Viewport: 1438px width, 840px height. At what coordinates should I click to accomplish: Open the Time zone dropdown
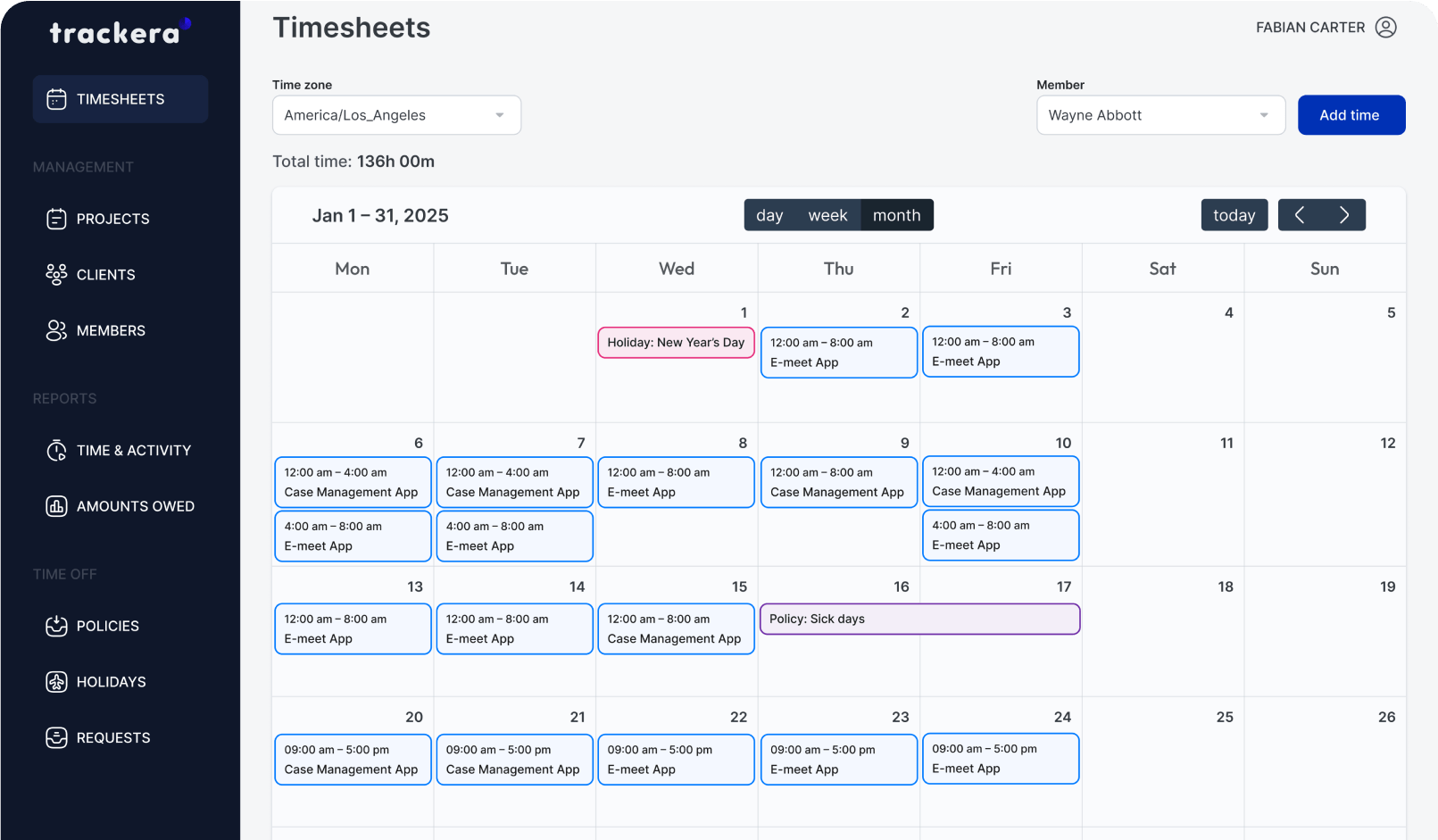click(396, 114)
